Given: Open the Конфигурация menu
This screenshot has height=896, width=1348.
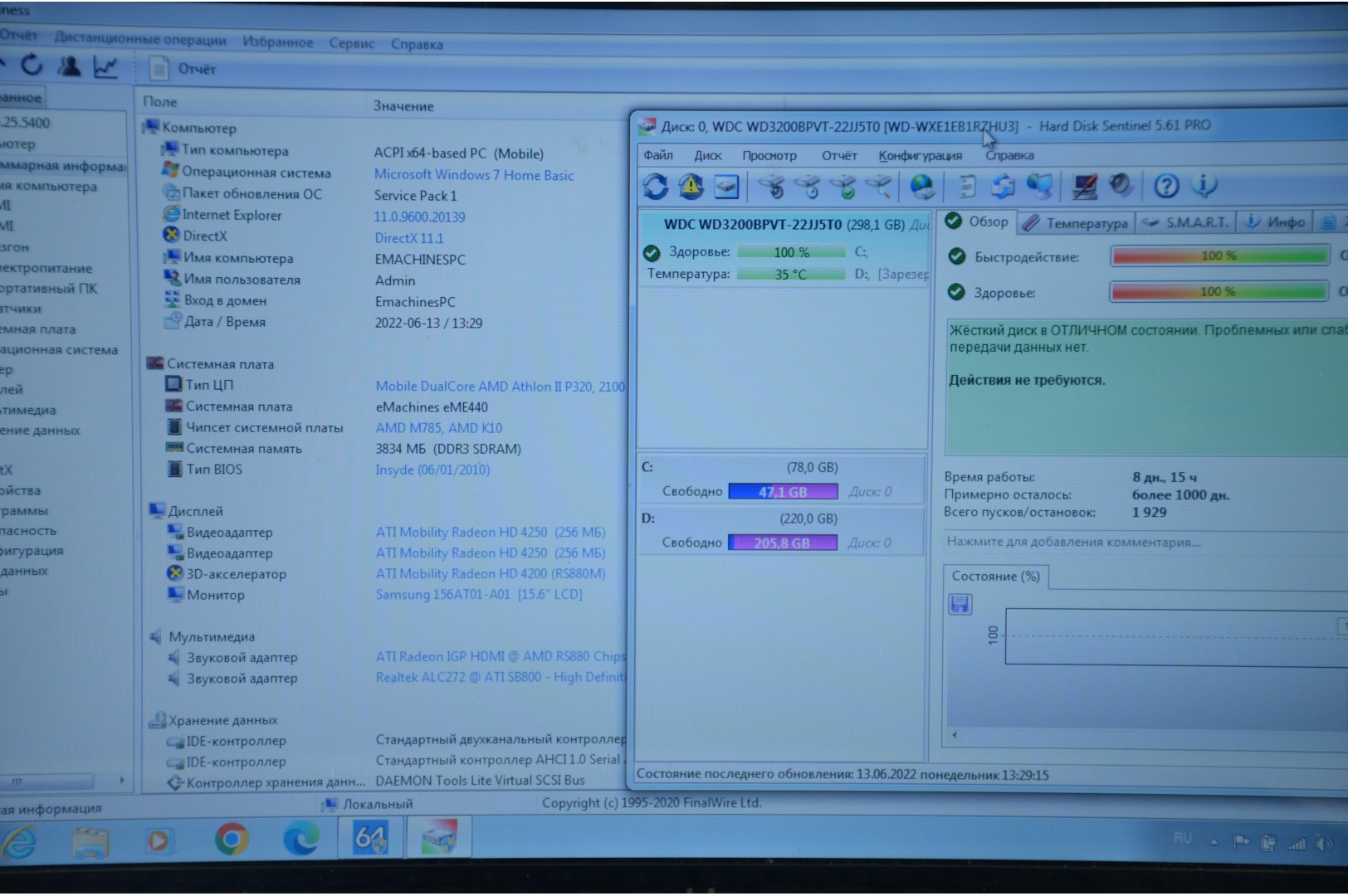Looking at the screenshot, I should (920, 155).
